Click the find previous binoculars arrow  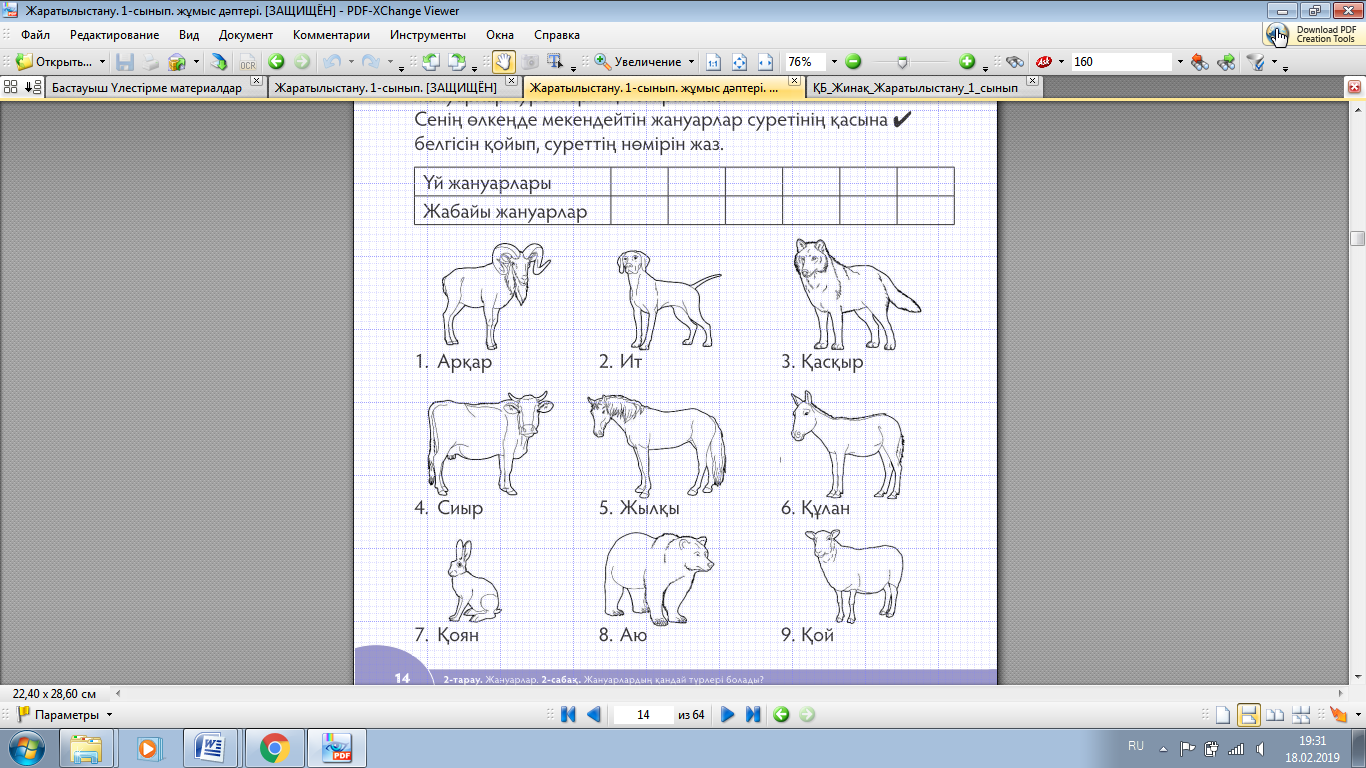pos(1199,62)
